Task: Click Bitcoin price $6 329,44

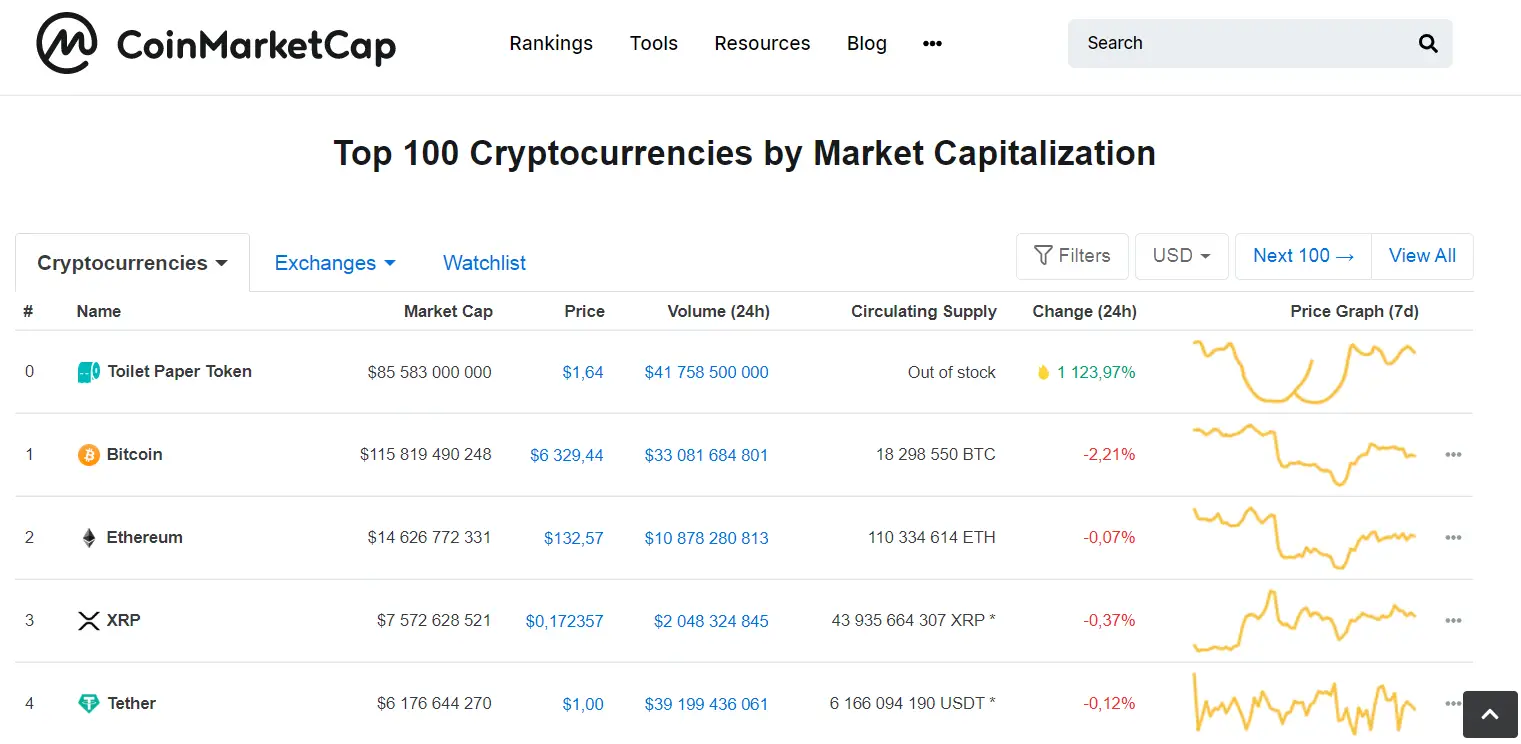Action: 567,455
